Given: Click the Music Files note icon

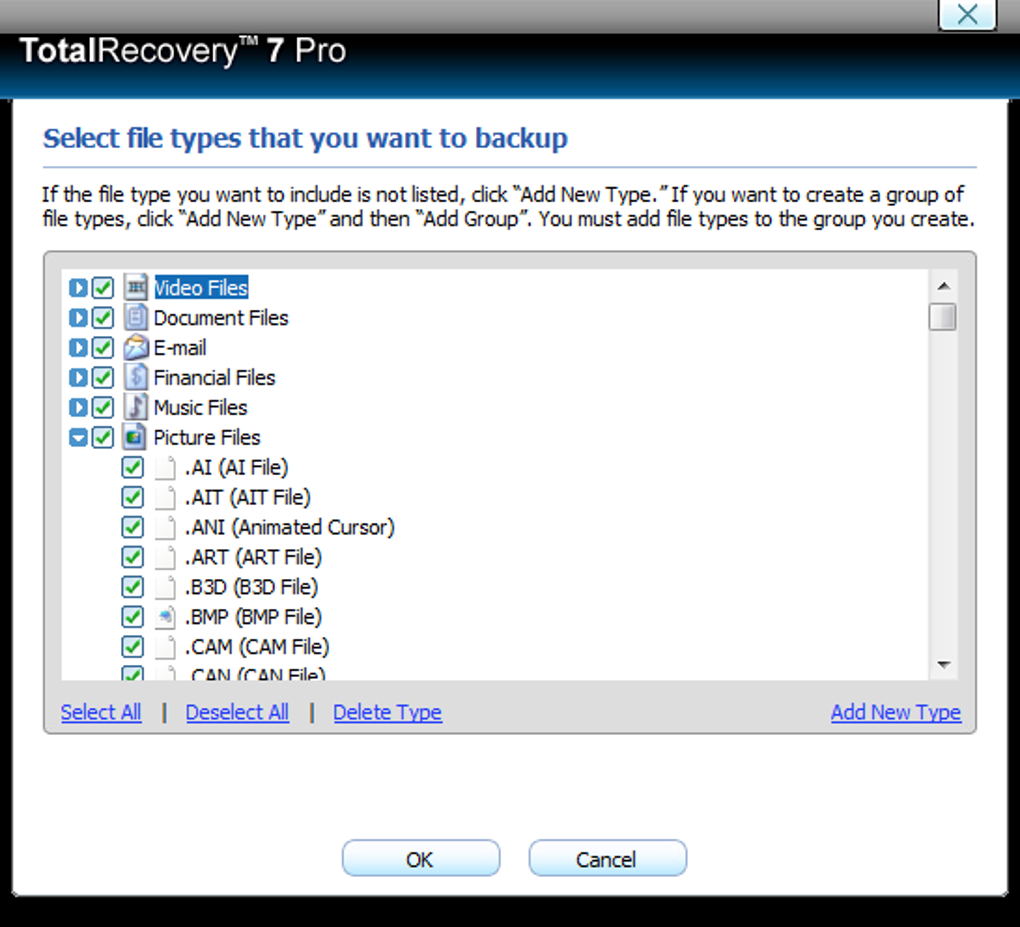Looking at the screenshot, I should [135, 407].
